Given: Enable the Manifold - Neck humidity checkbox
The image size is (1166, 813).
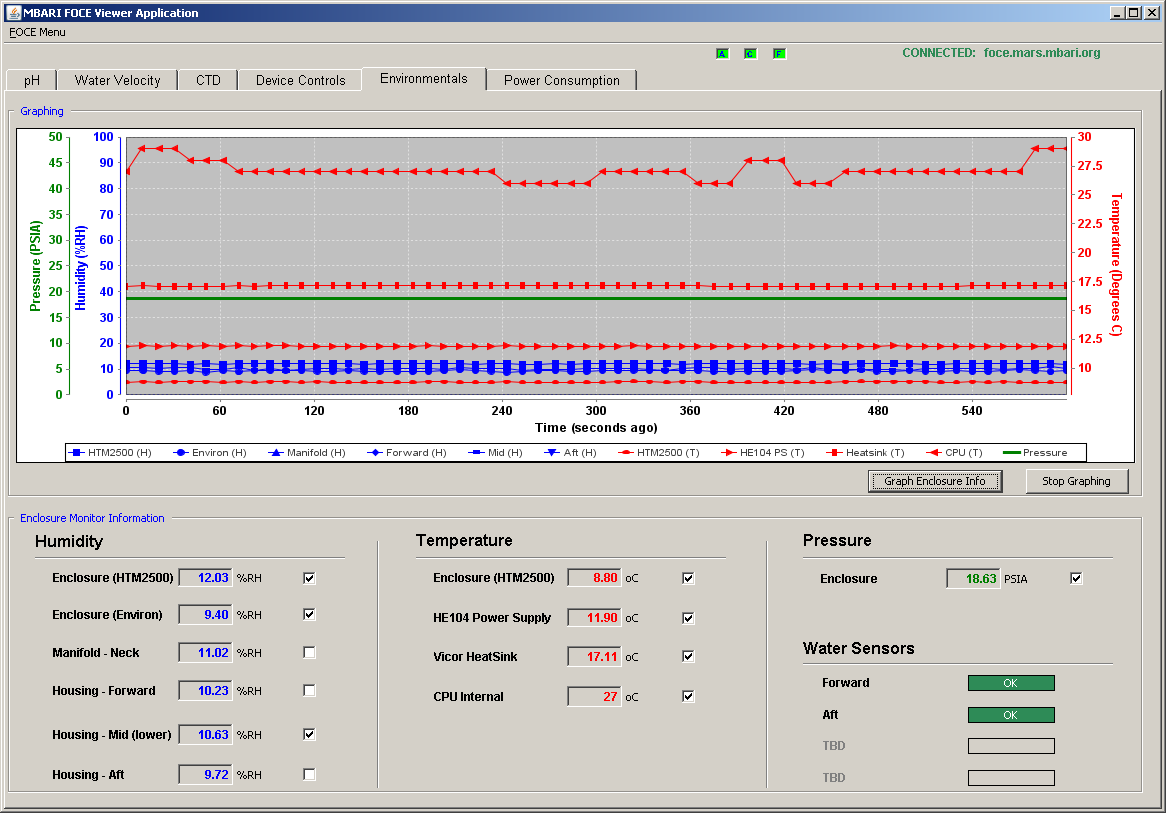Looking at the screenshot, I should point(309,652).
